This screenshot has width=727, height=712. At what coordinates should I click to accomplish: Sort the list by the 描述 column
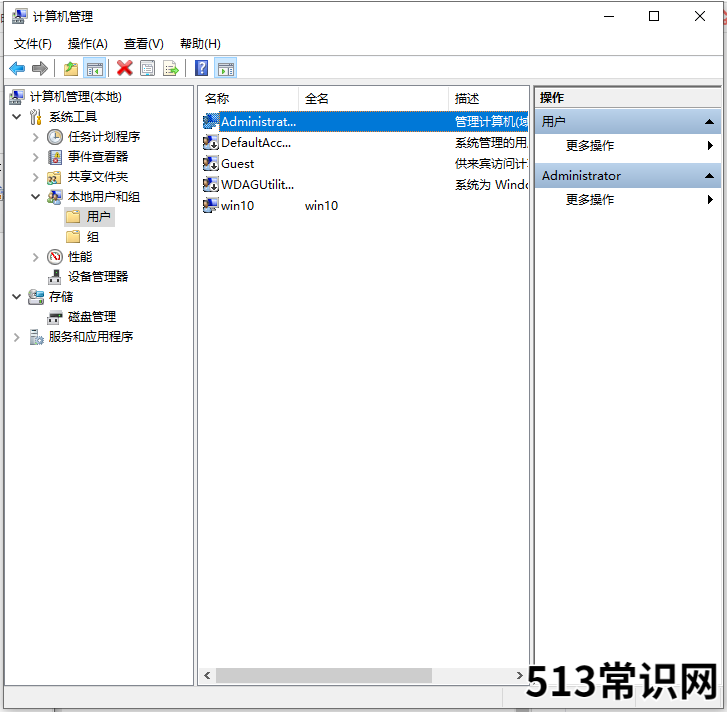click(x=489, y=98)
